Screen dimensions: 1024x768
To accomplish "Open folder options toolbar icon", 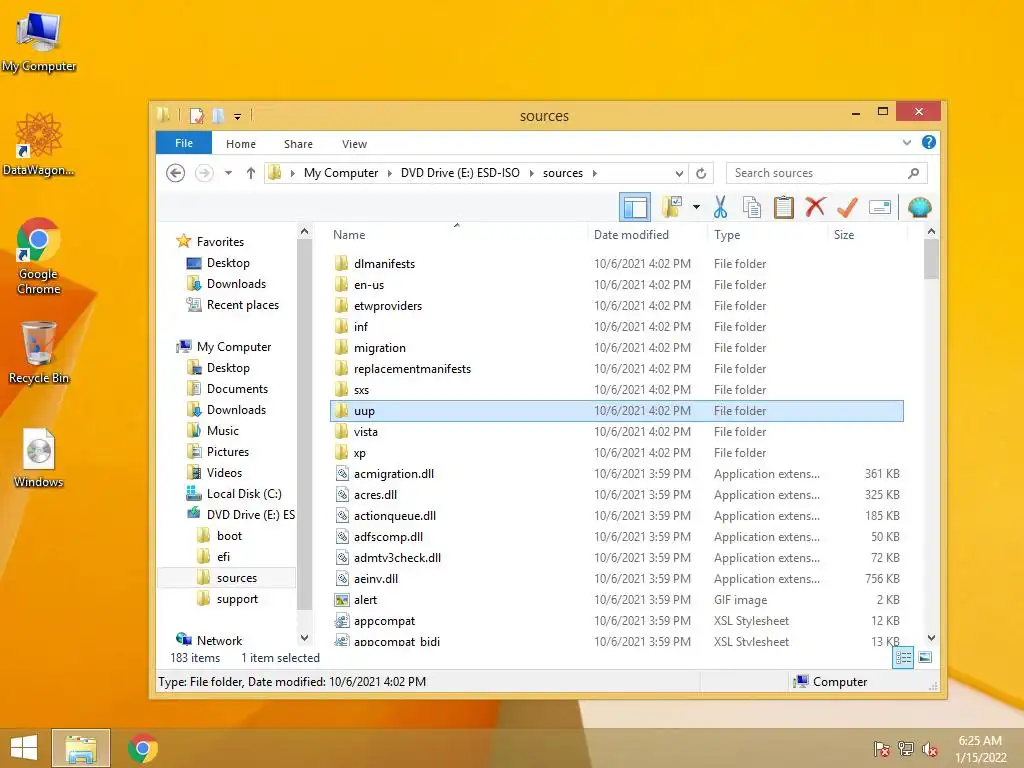I will coord(672,207).
